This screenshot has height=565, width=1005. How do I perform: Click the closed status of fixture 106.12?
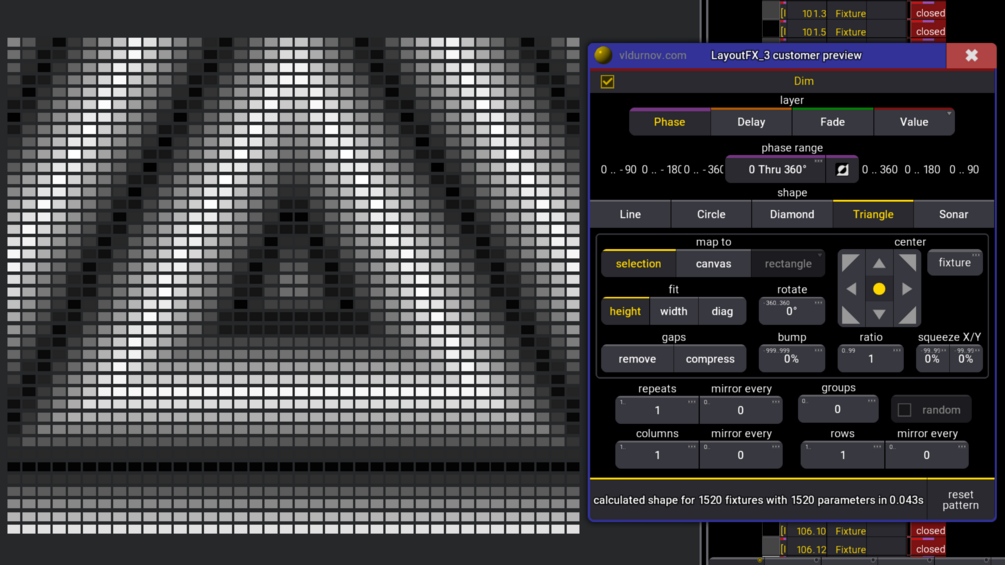click(x=930, y=550)
